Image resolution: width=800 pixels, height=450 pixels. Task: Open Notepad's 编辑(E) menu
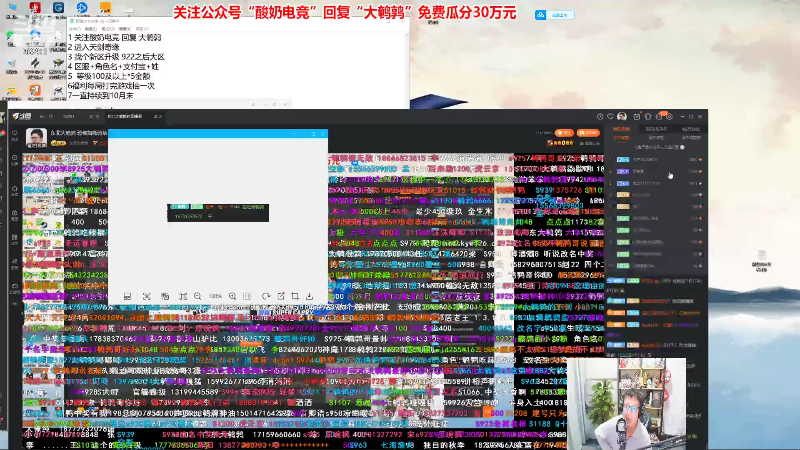91,29
